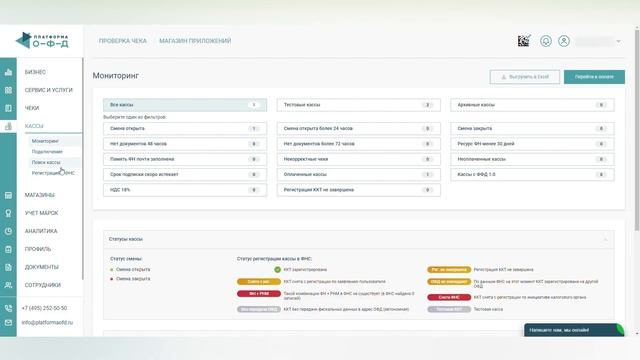
Task: Open the QR code receipt scanner icon
Action: pyautogui.click(x=524, y=41)
